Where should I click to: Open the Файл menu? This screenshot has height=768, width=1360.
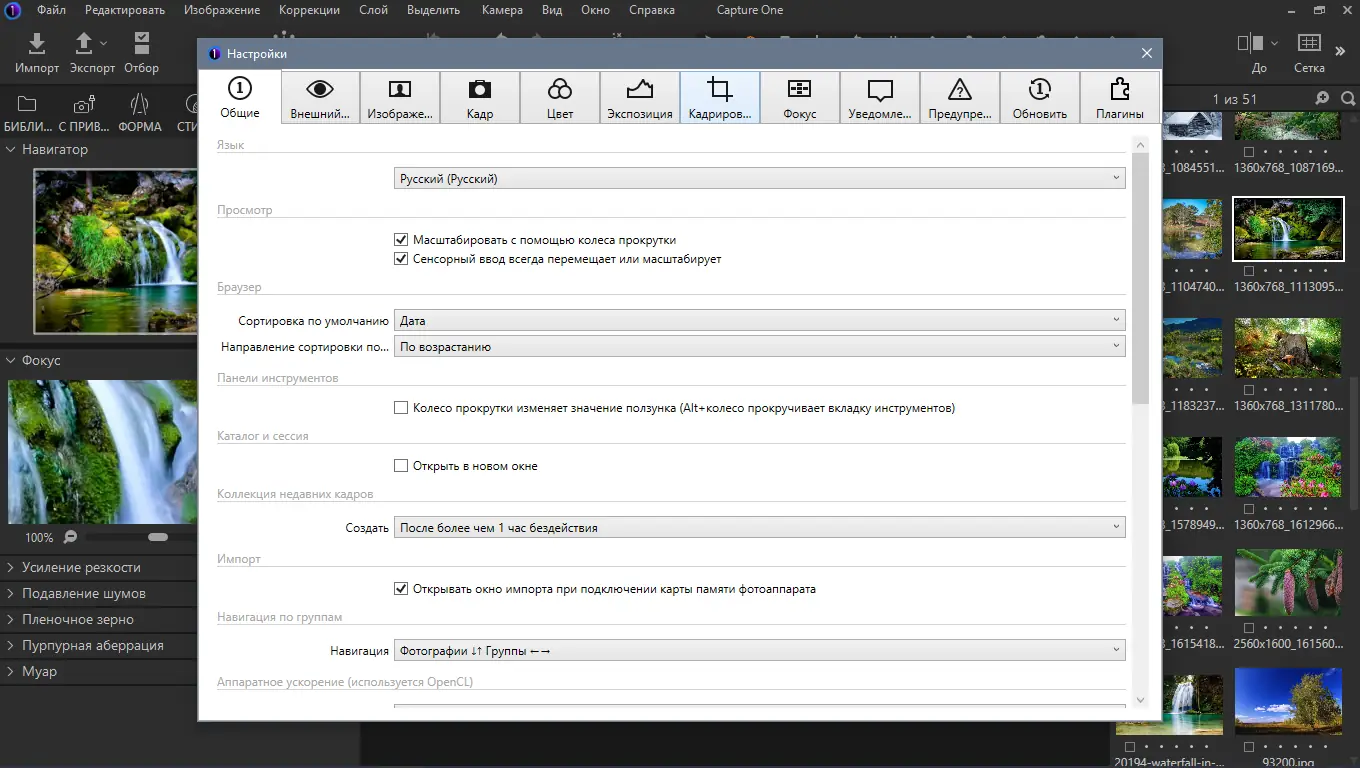[x=52, y=10]
